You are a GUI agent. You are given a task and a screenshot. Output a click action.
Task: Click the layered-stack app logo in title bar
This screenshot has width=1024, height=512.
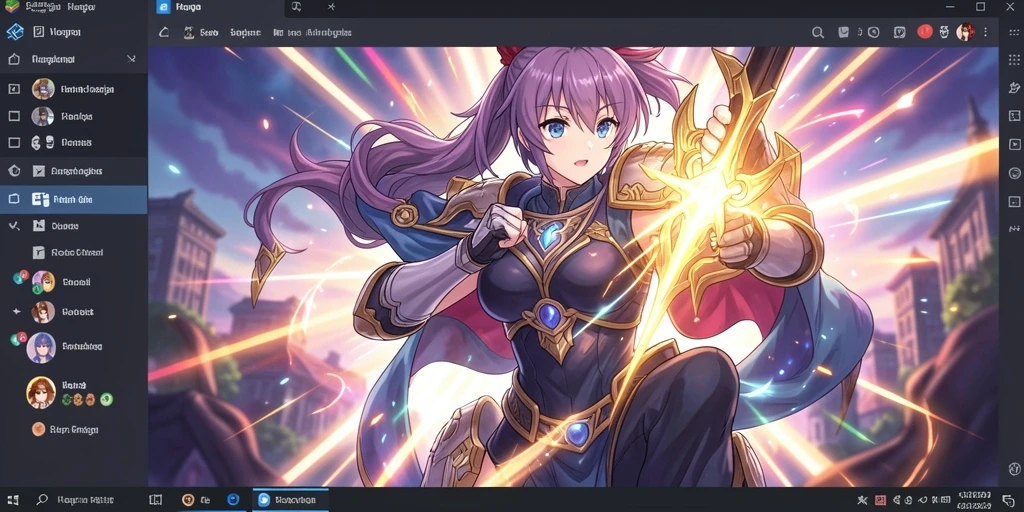click(x=12, y=7)
